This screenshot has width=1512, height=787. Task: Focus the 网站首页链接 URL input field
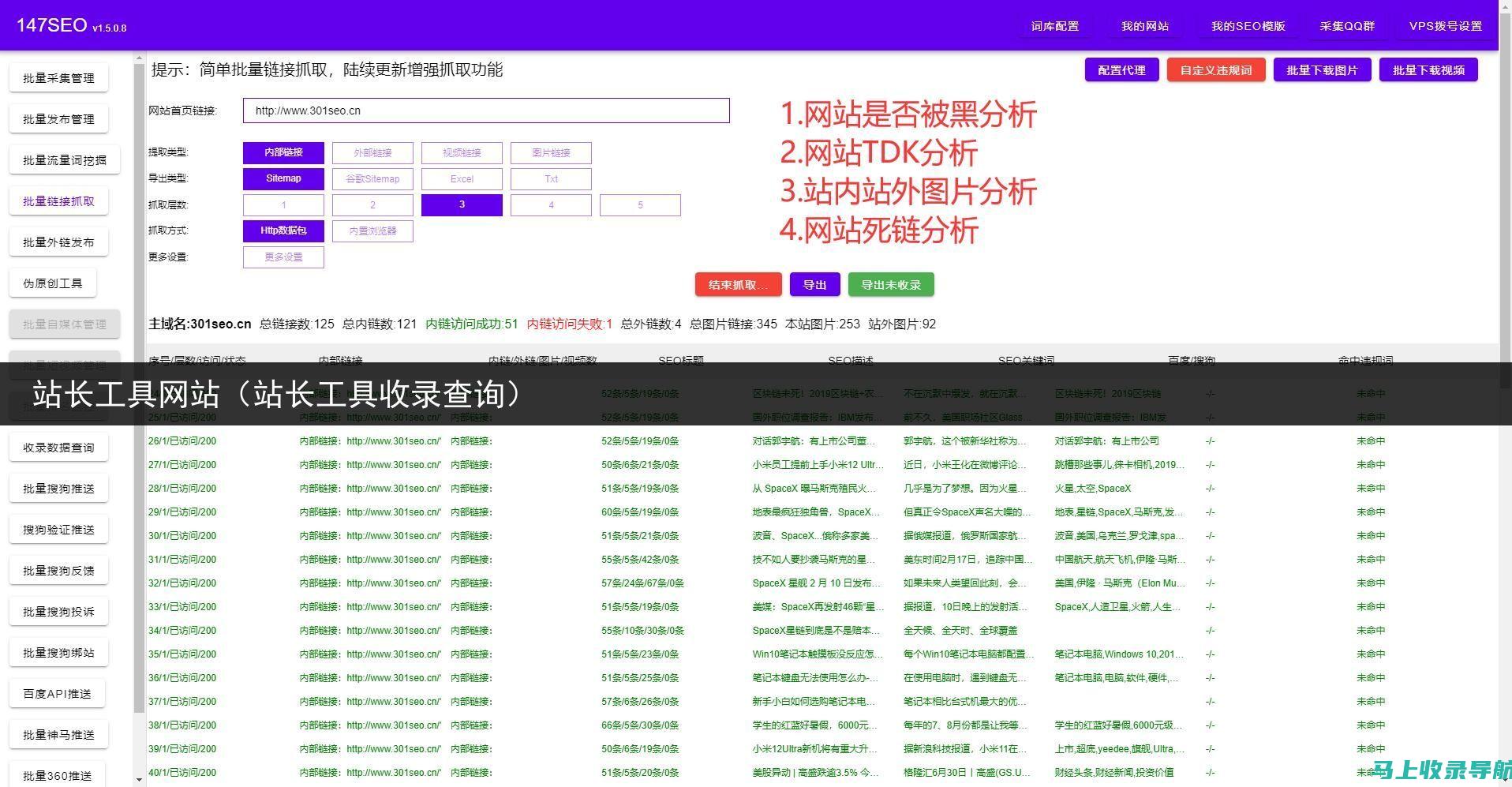(x=486, y=111)
